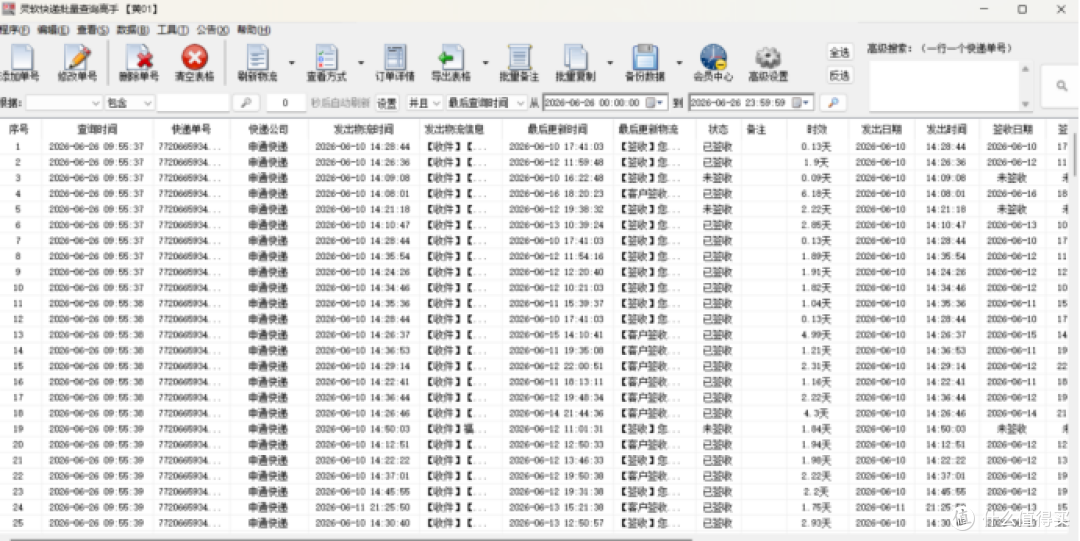Viewport: 1080px width, 541px height.
Task: Expand the 查看方式 dropdown arrow
Action: 360,63
